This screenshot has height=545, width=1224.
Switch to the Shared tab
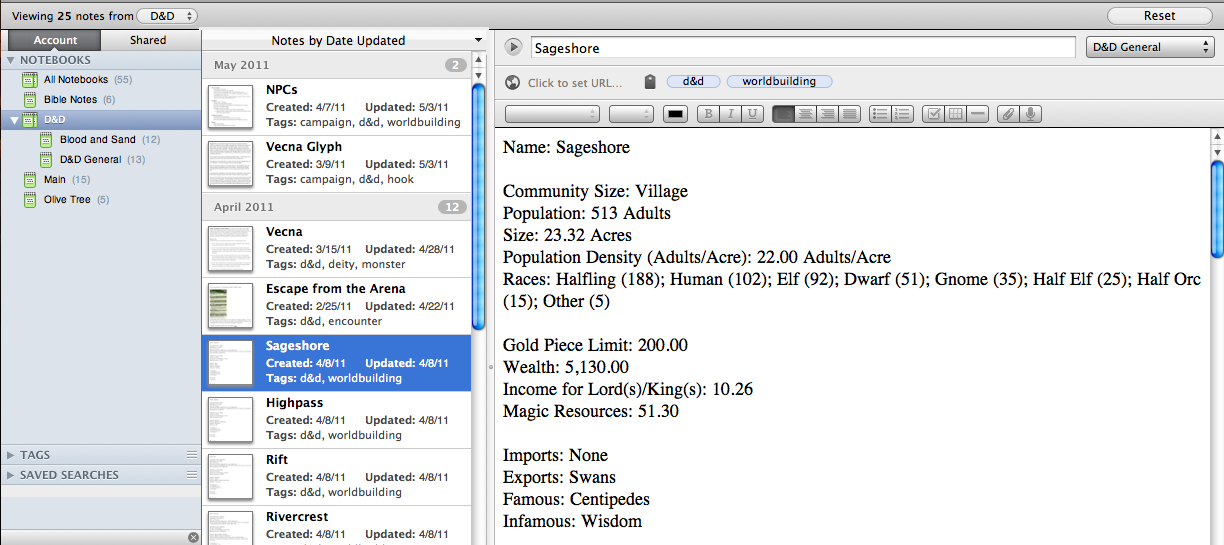point(148,40)
